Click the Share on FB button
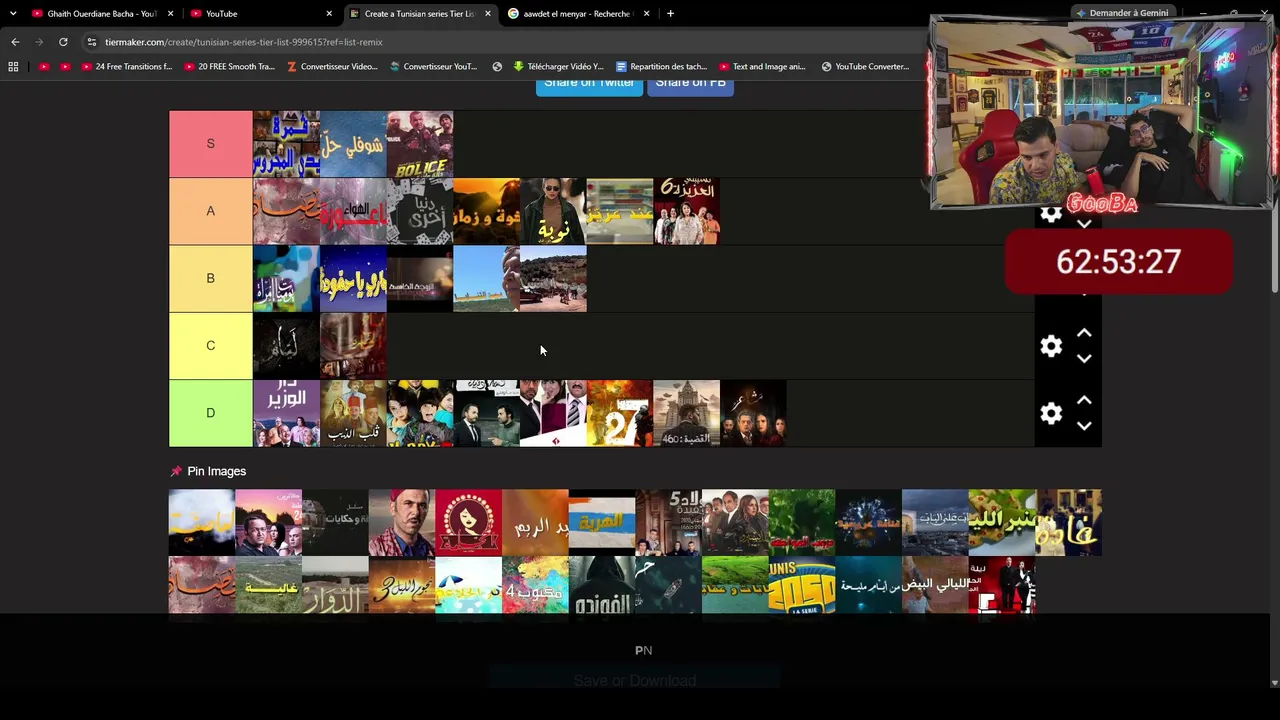The height and width of the screenshot is (720, 1280). coord(690,84)
